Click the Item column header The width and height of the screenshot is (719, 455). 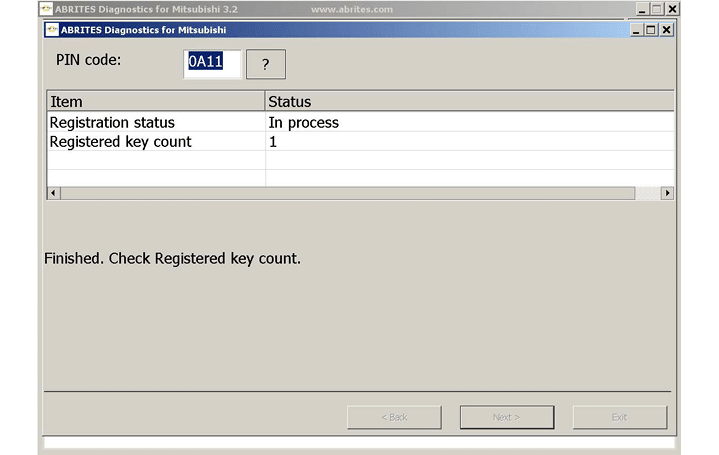pyautogui.click(x=155, y=101)
